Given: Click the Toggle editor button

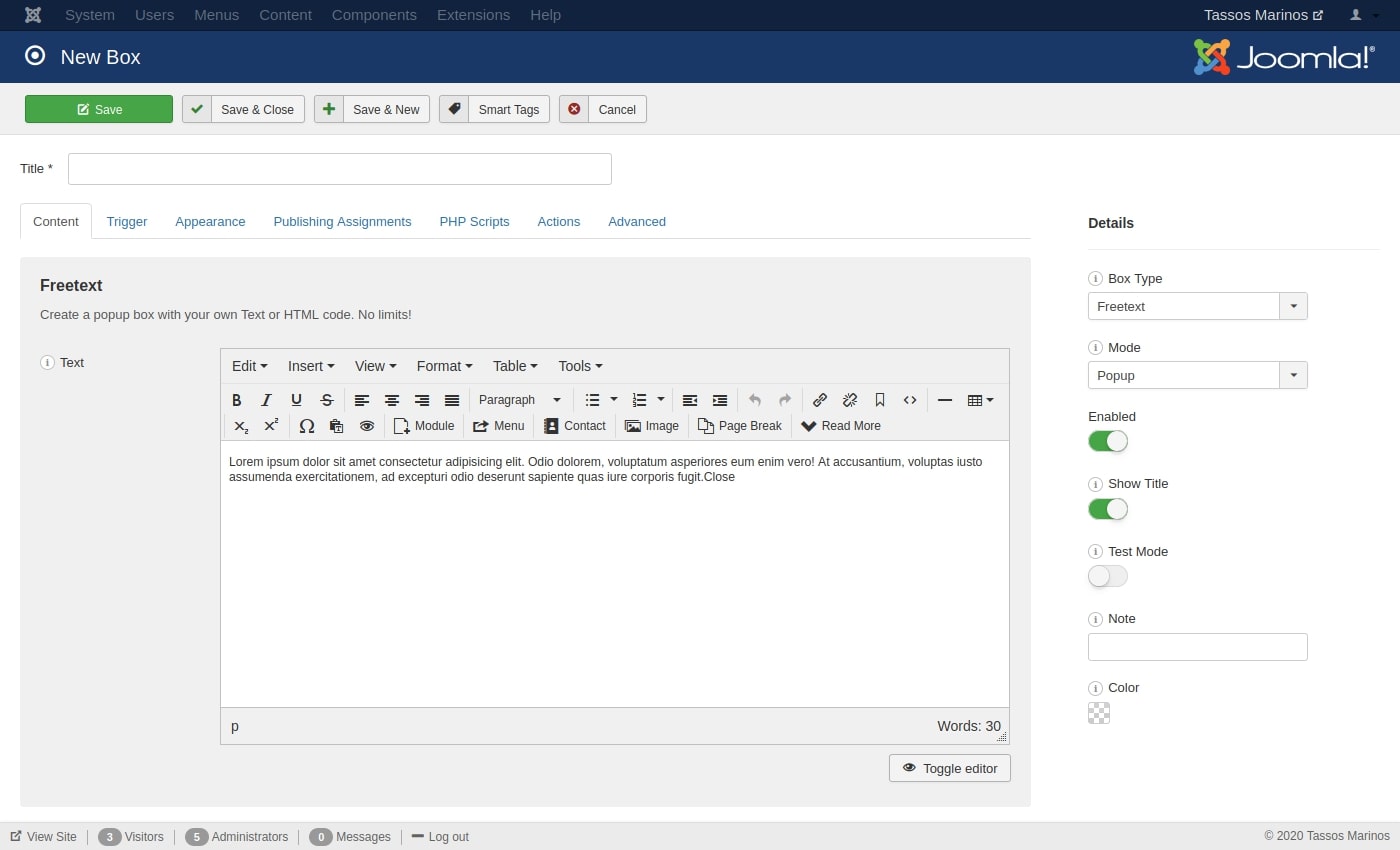Looking at the screenshot, I should (x=948, y=768).
